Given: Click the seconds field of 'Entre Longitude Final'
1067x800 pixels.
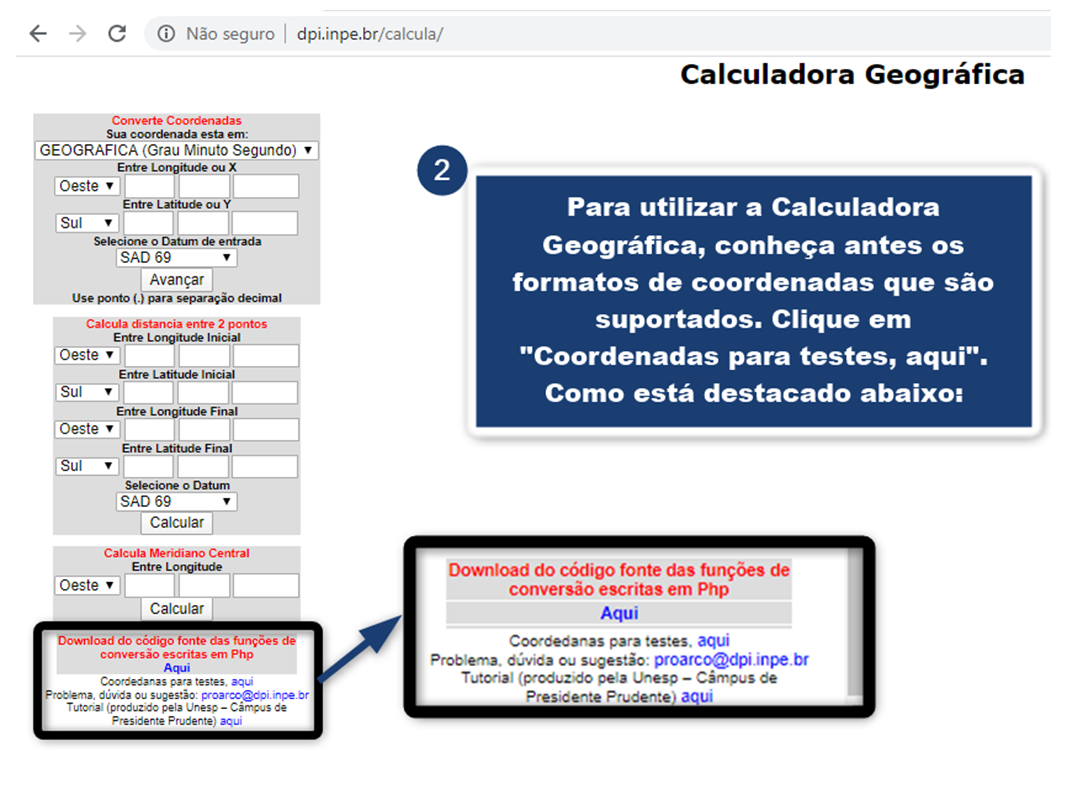Looking at the screenshot, I should [x=266, y=429].
